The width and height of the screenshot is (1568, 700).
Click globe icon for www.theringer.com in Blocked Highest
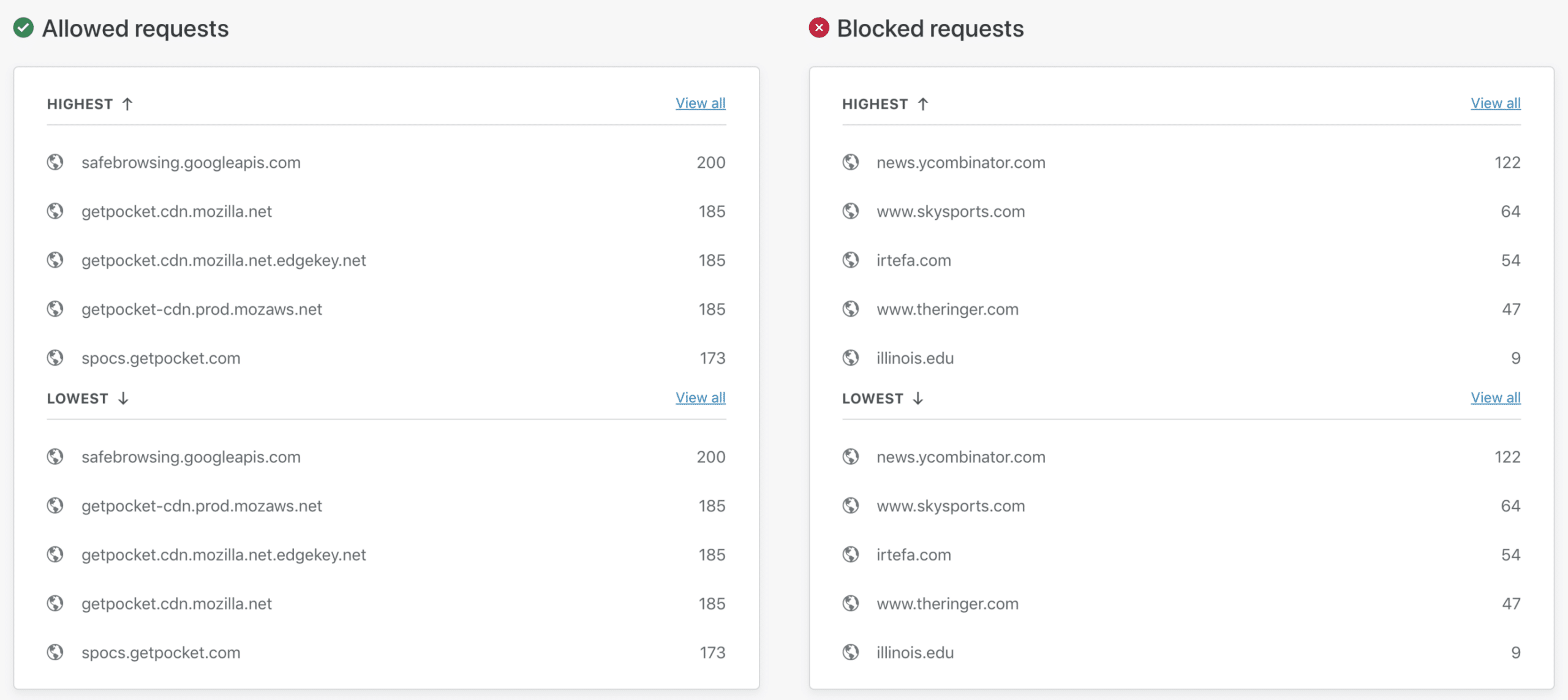851,309
